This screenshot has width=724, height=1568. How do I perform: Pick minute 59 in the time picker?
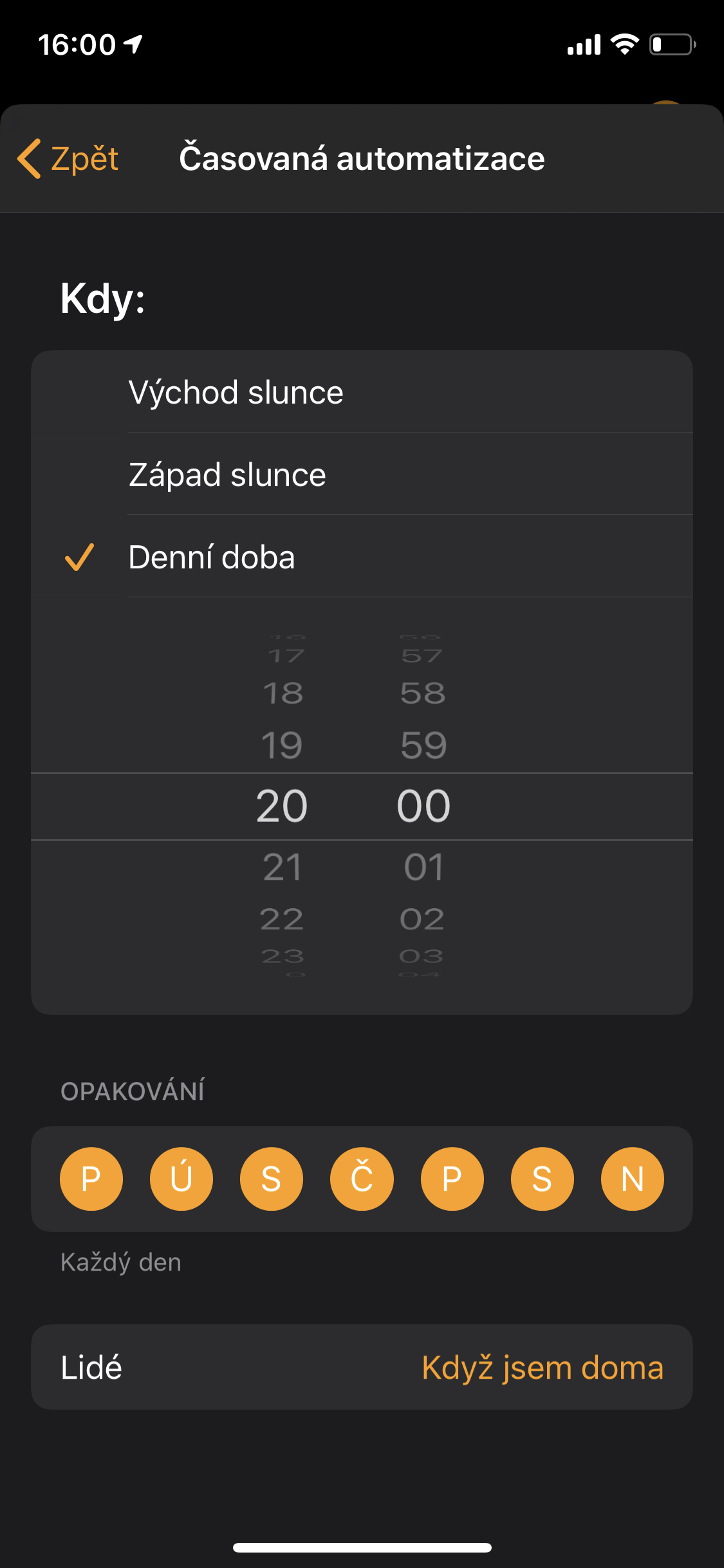tap(423, 745)
